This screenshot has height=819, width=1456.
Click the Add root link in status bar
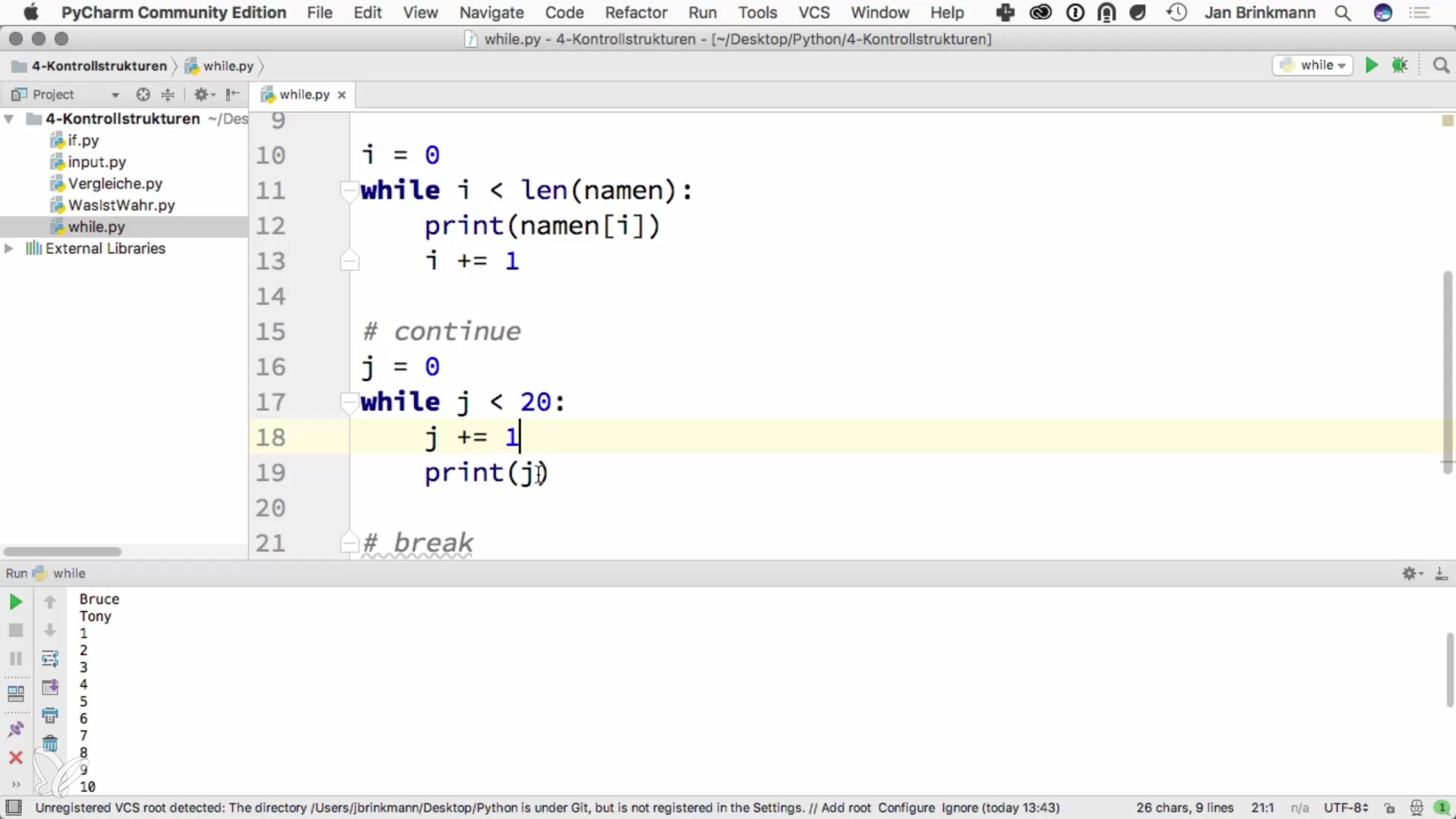click(x=846, y=808)
